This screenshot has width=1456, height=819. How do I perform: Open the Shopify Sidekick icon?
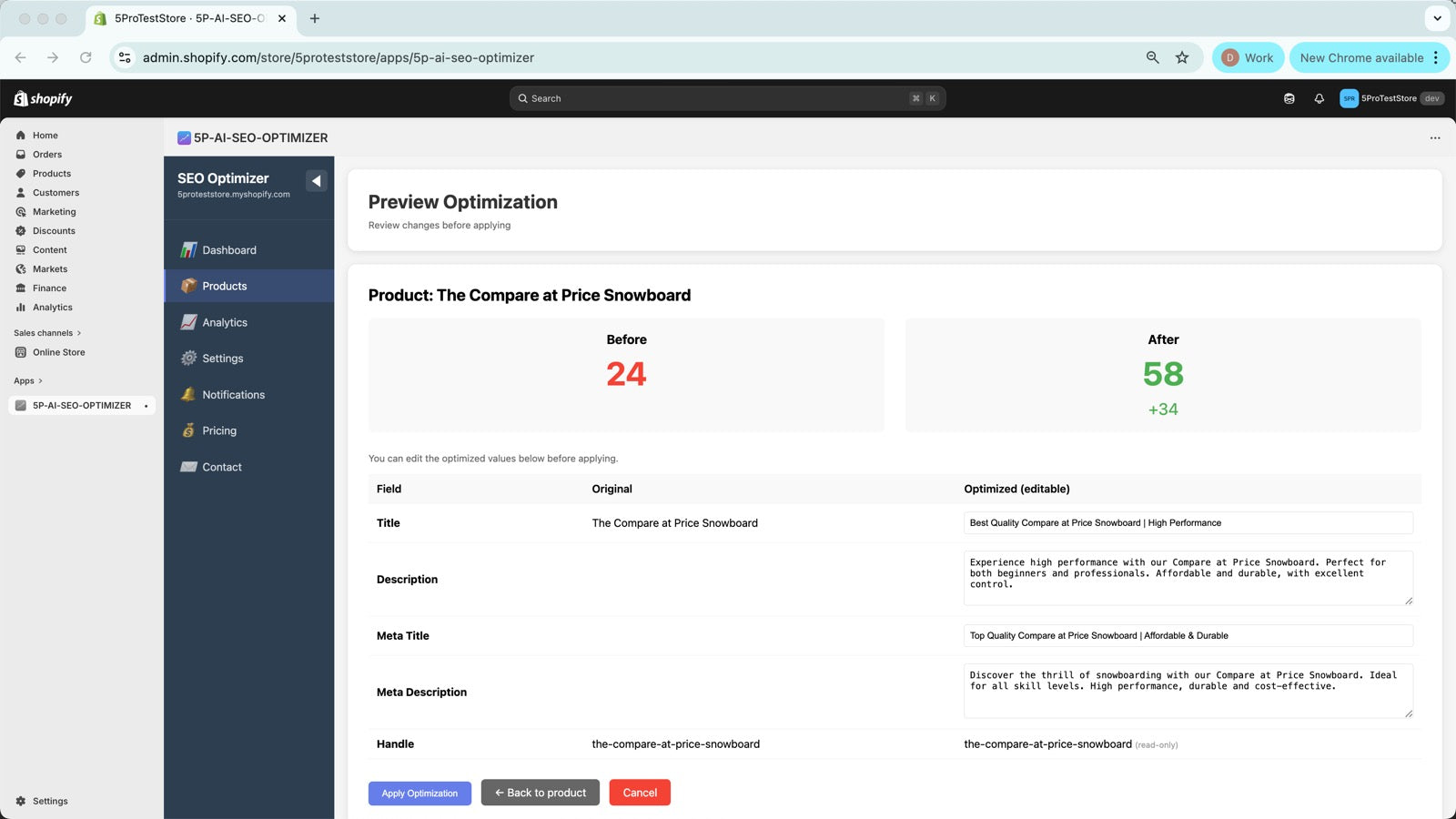click(x=1289, y=98)
